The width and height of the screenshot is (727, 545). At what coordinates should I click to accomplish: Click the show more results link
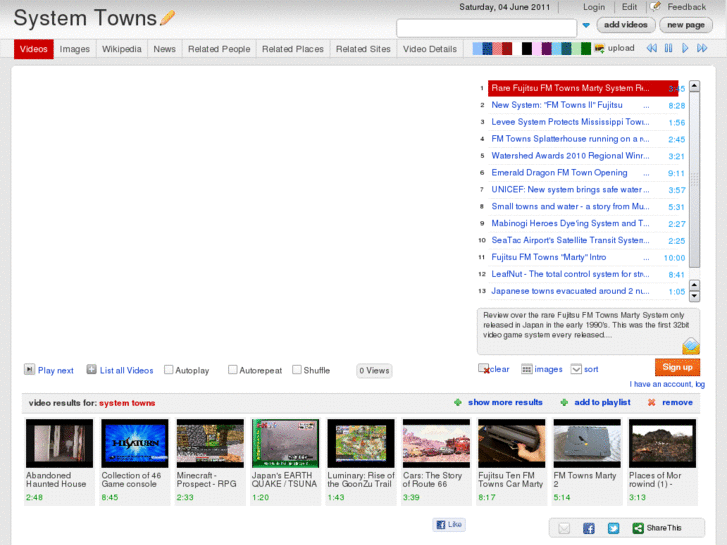pos(505,402)
